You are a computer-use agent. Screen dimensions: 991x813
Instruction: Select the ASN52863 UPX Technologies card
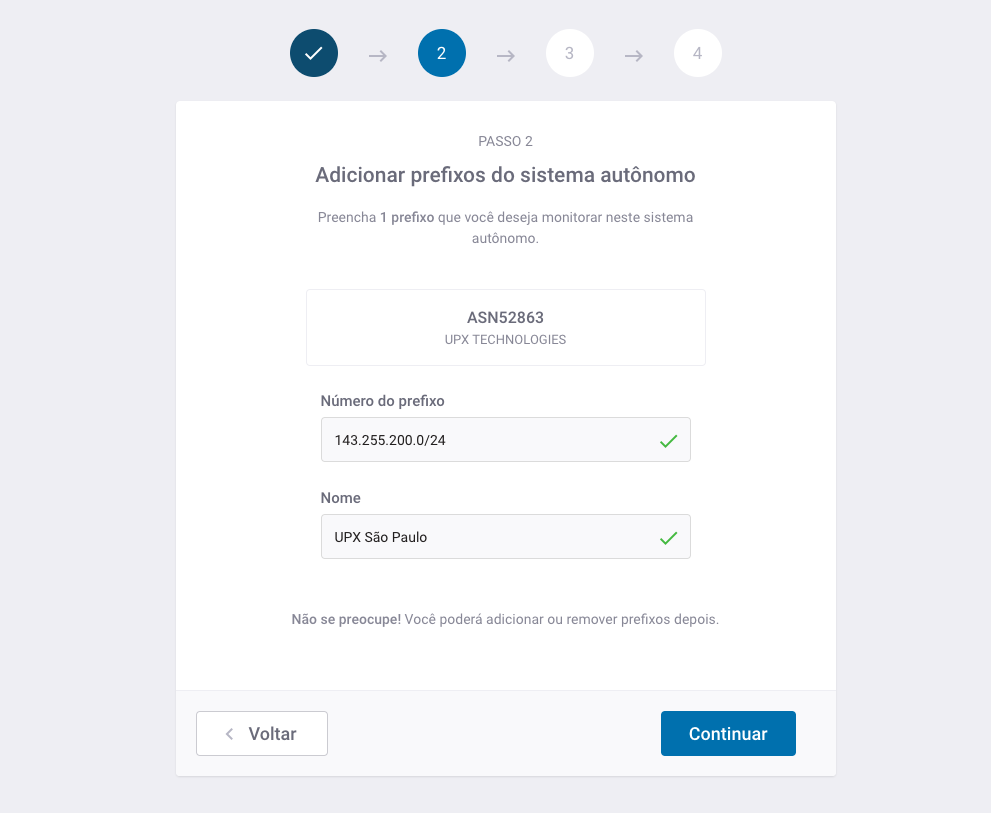click(x=506, y=327)
